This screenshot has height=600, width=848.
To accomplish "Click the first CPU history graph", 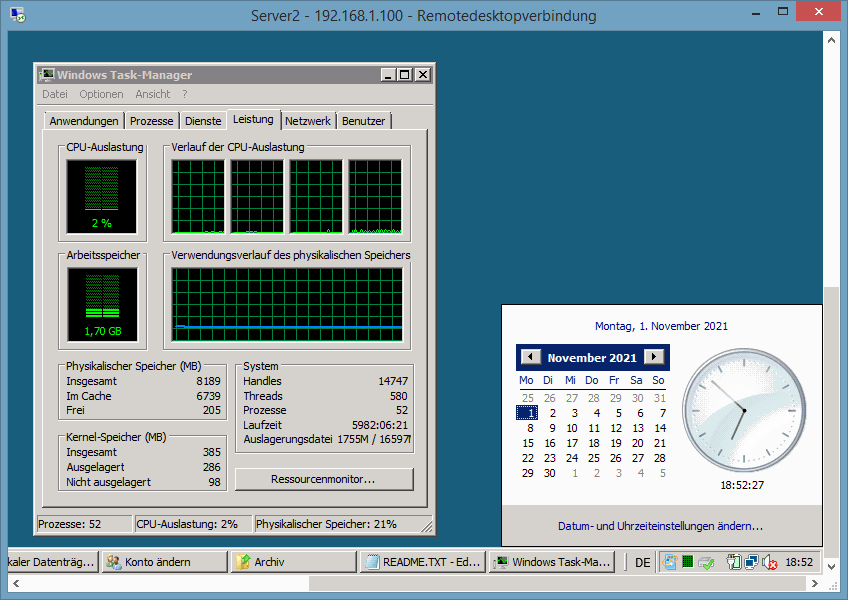I will click(198, 196).
